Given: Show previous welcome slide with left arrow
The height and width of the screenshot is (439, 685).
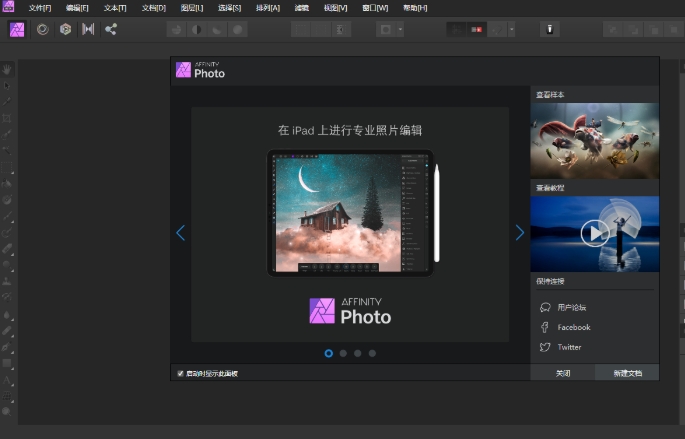Looking at the screenshot, I should tap(180, 233).
